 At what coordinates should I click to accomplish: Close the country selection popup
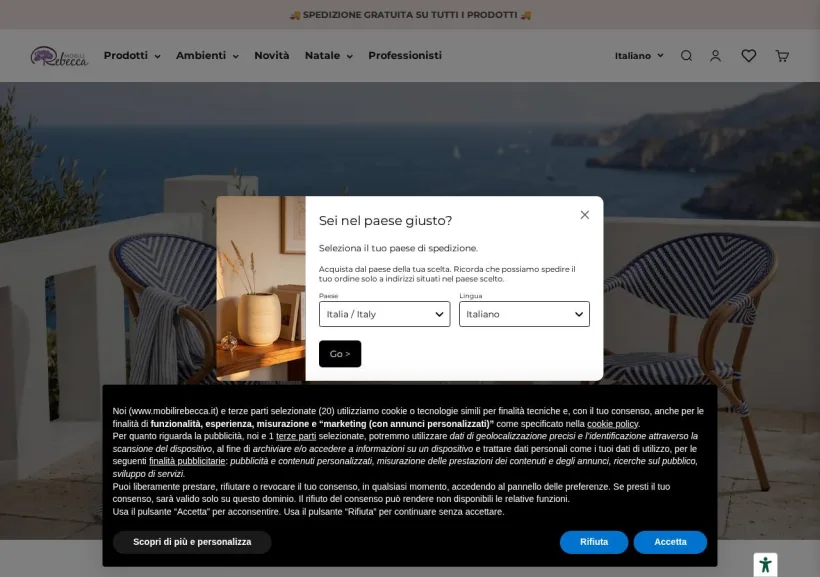click(x=585, y=215)
